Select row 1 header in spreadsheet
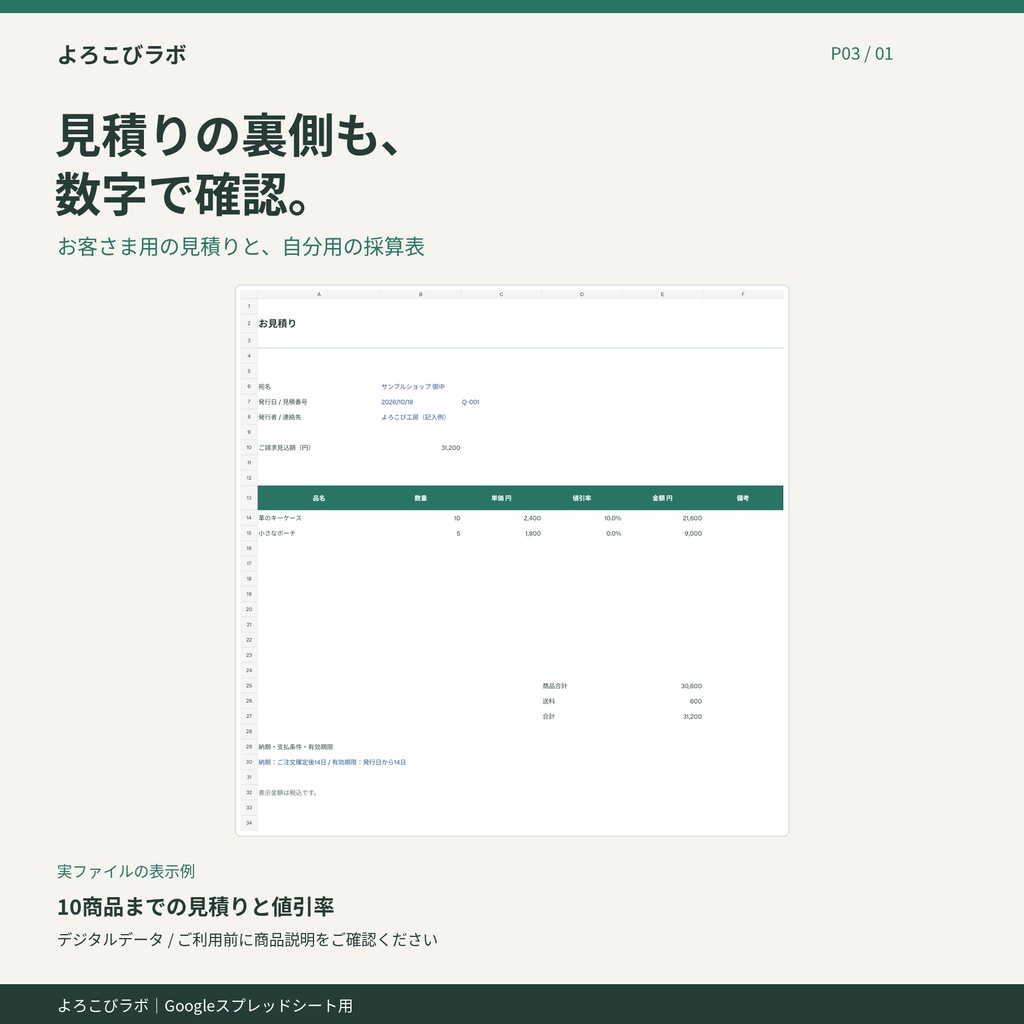This screenshot has height=1024, width=1024. pyautogui.click(x=249, y=306)
